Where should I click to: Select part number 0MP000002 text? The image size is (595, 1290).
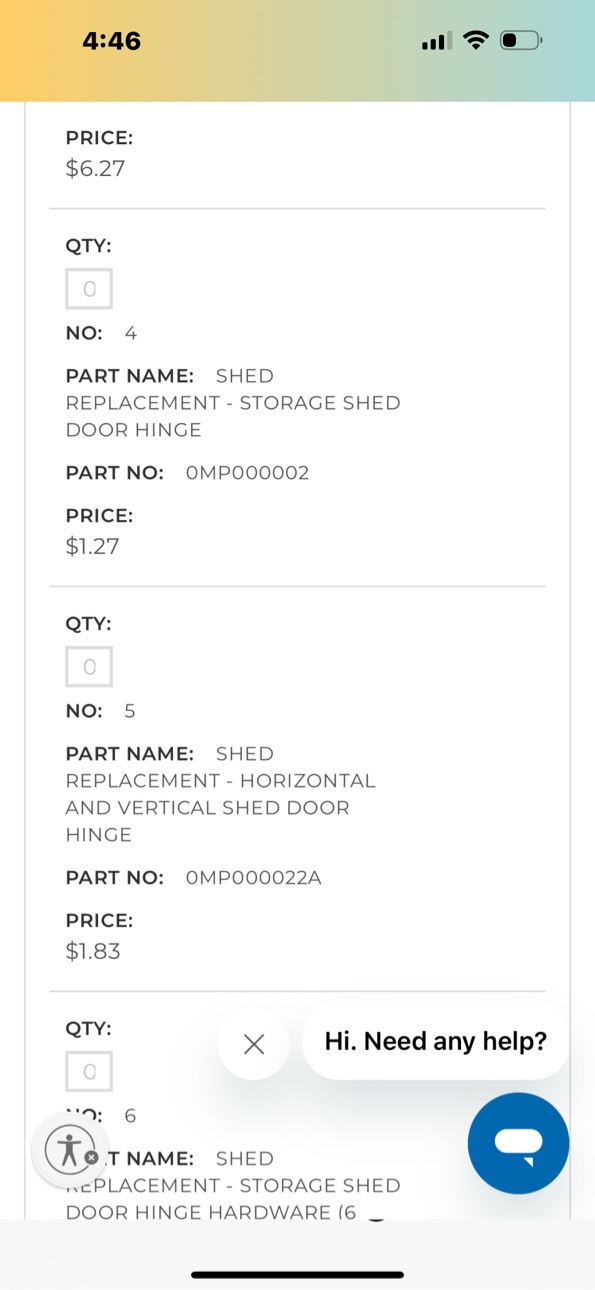248,473
